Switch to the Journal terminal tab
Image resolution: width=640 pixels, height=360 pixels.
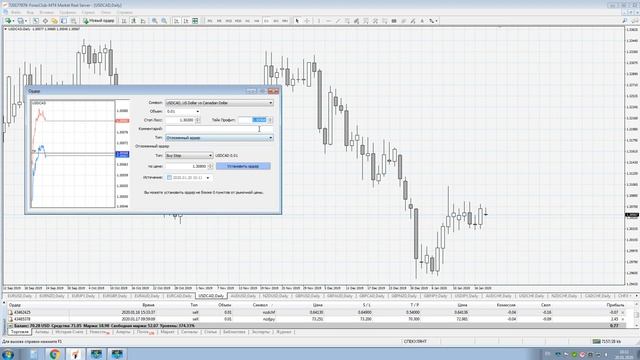pyautogui.click(x=284, y=332)
